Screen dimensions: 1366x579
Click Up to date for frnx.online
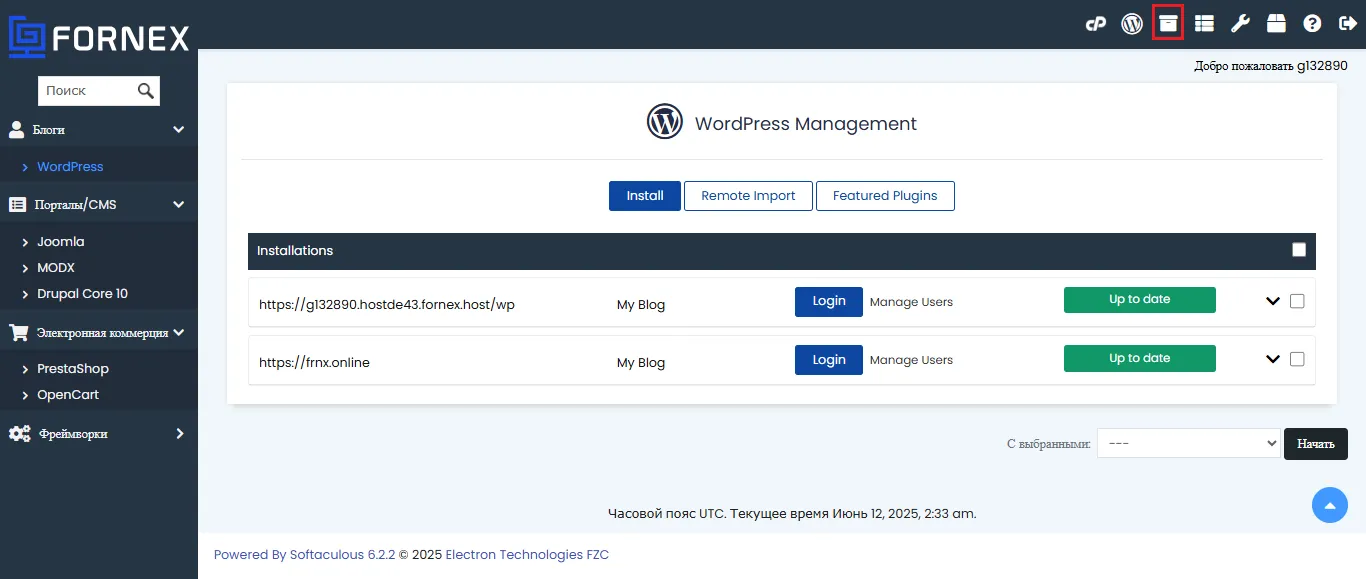(x=1140, y=358)
